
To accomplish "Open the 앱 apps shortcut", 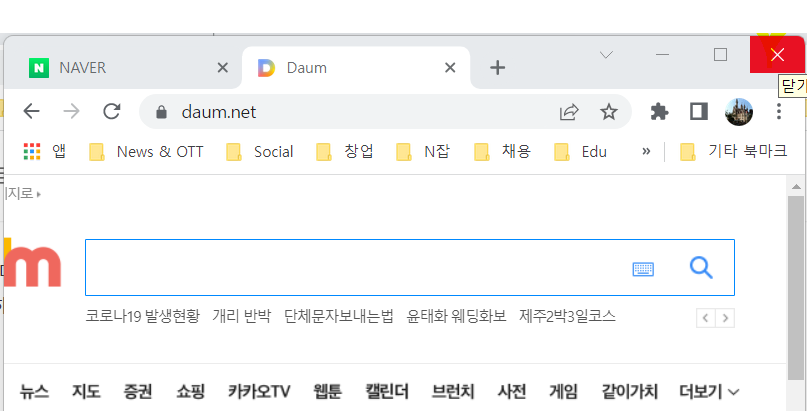I will 45,152.
